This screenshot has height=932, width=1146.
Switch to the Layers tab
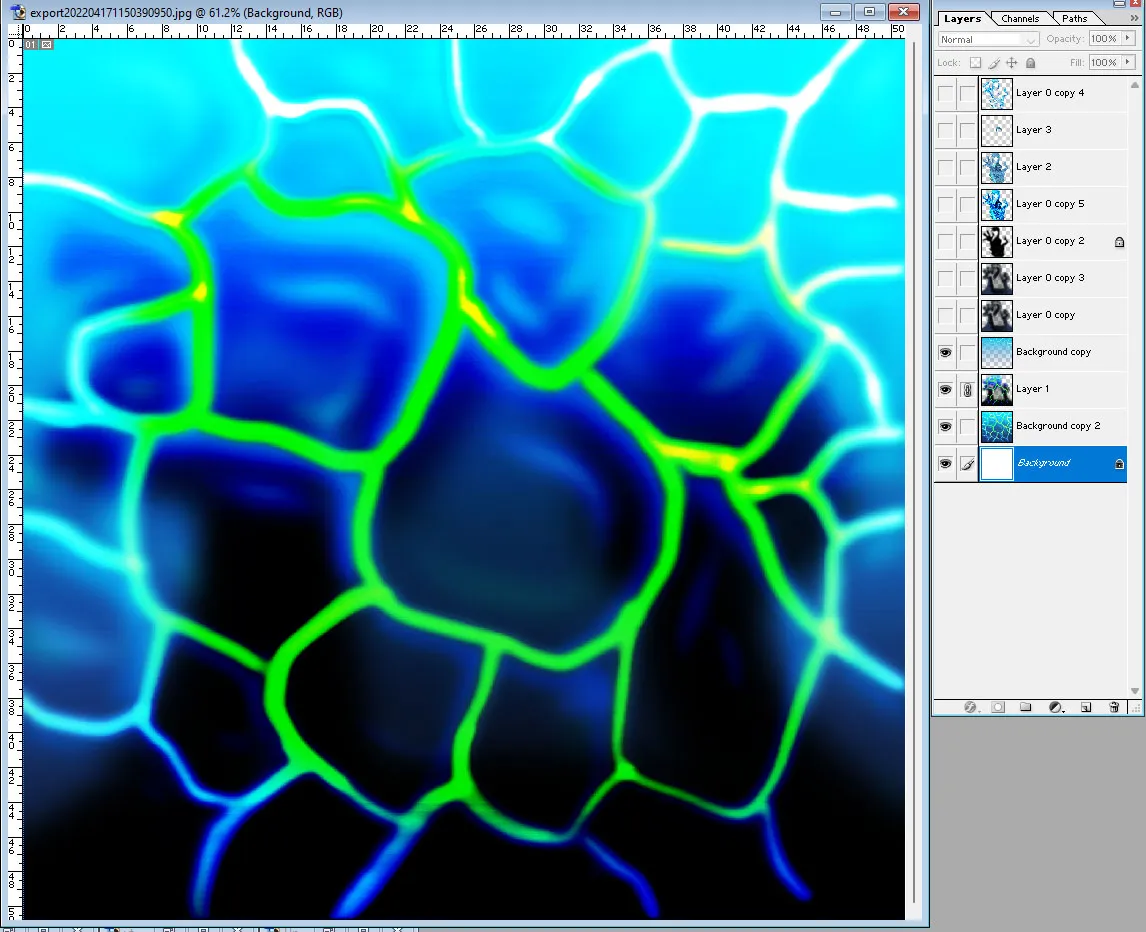coord(962,18)
